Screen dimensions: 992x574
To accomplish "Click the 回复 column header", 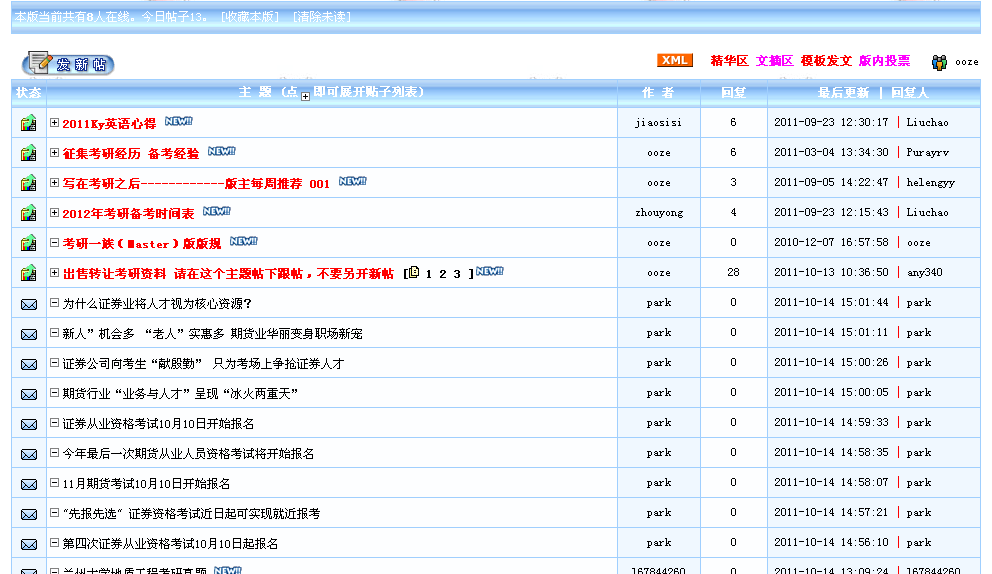I will (x=733, y=92).
